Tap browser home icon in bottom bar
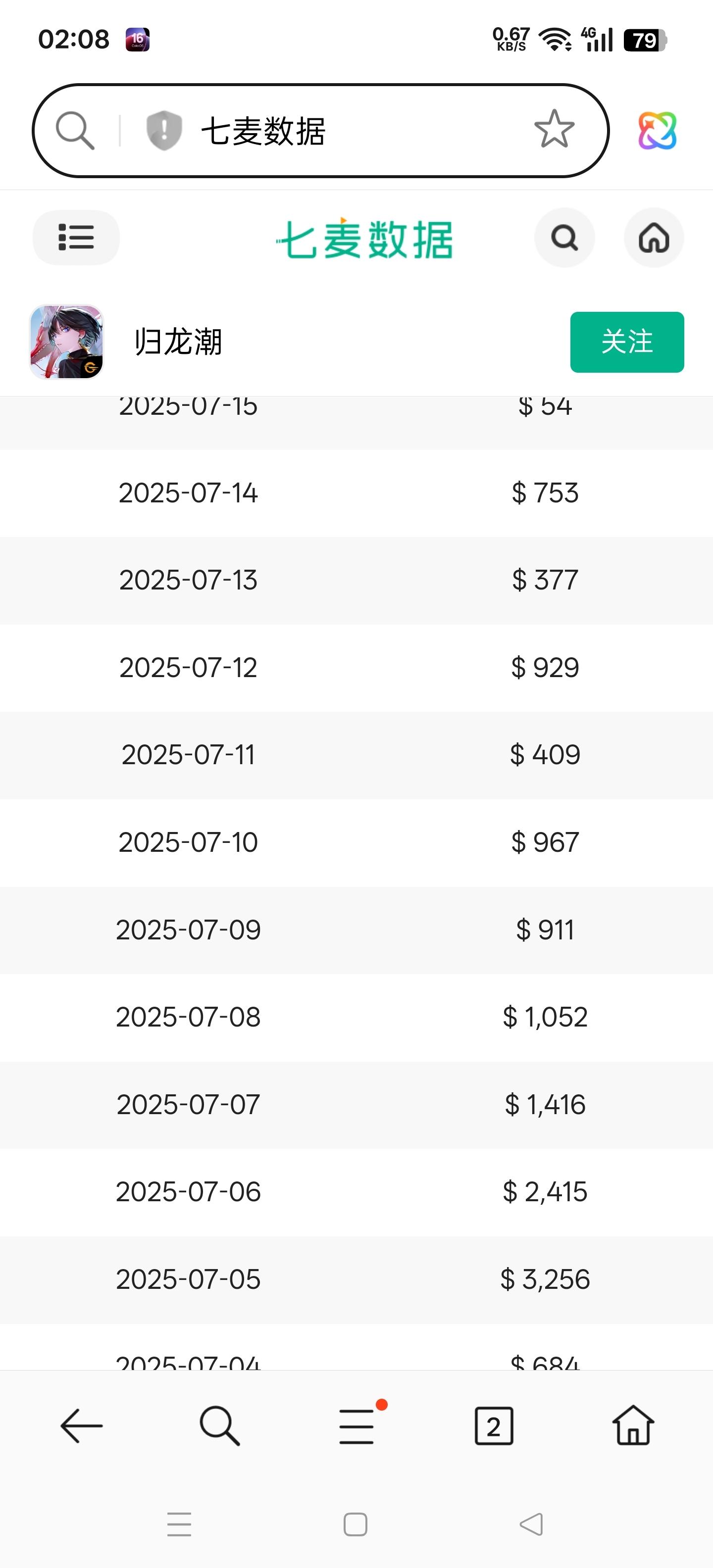Image resolution: width=713 pixels, height=1568 pixels. 633,1425
